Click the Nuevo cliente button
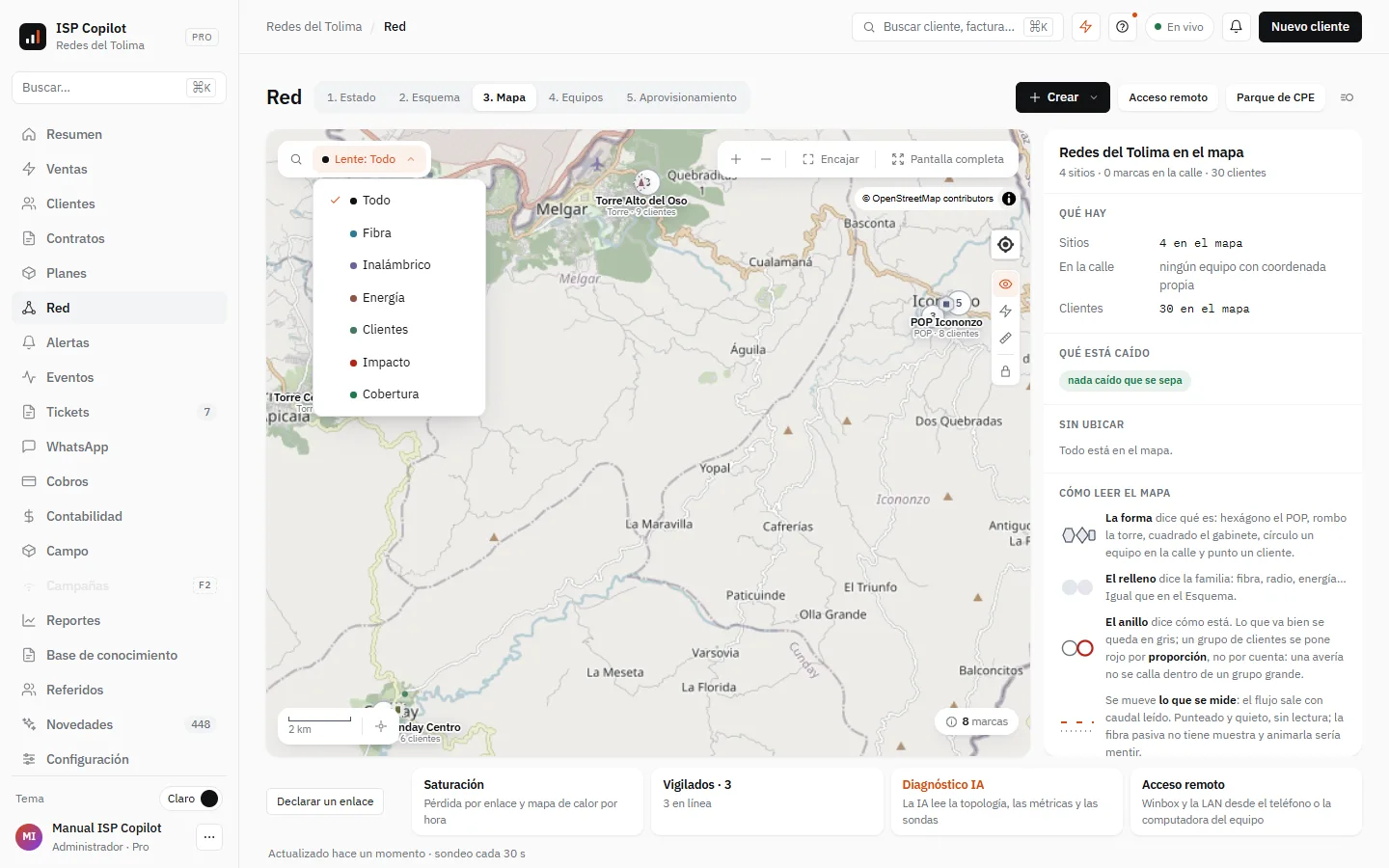The width and height of the screenshot is (1389, 868). pos(1310,27)
